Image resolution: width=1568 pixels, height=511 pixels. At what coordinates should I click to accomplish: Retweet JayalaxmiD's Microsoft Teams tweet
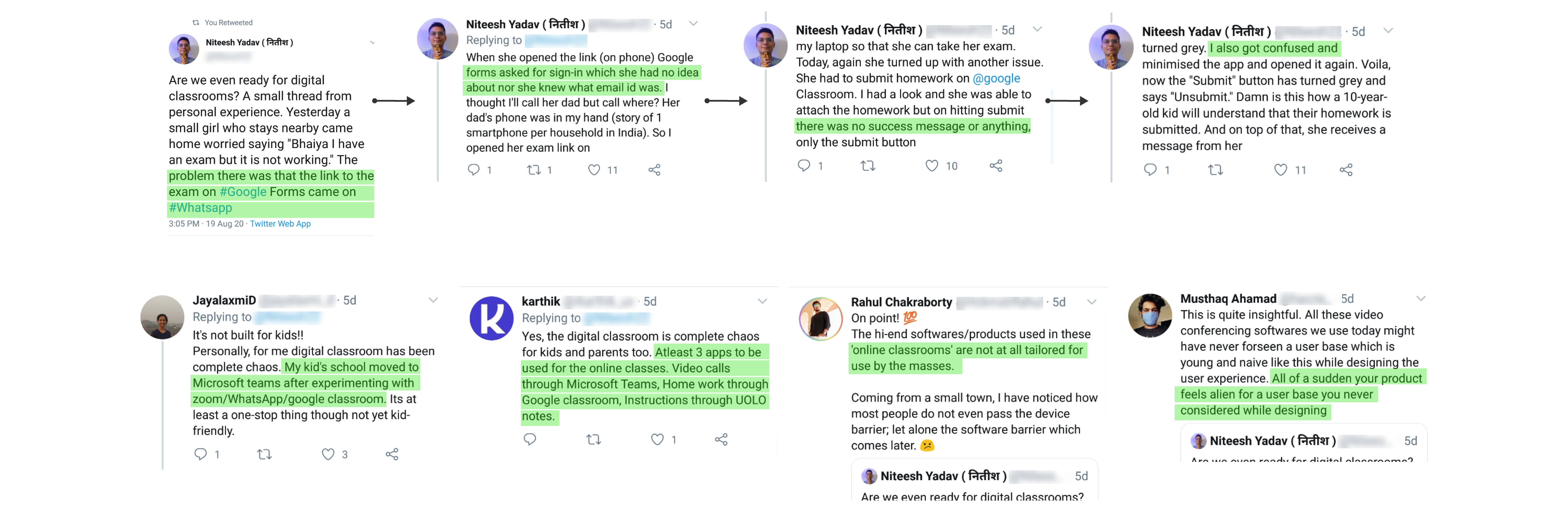pyautogui.click(x=264, y=454)
